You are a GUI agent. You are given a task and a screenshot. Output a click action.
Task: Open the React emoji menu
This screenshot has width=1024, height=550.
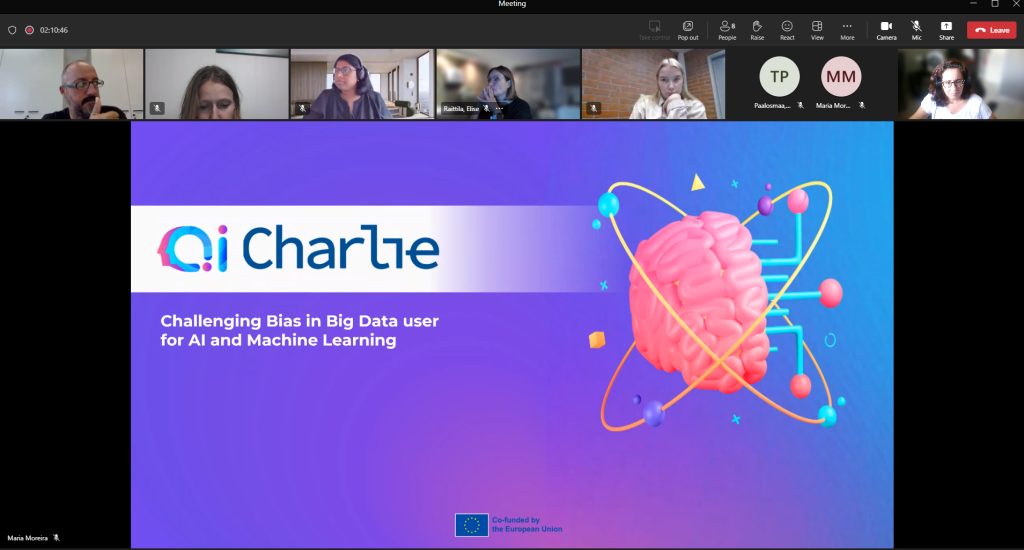(787, 28)
